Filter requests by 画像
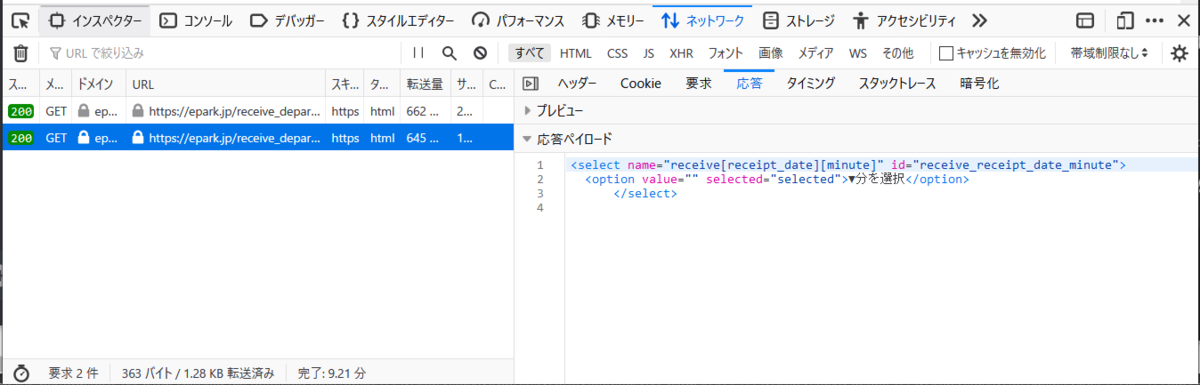1200x385 pixels. (x=770, y=53)
